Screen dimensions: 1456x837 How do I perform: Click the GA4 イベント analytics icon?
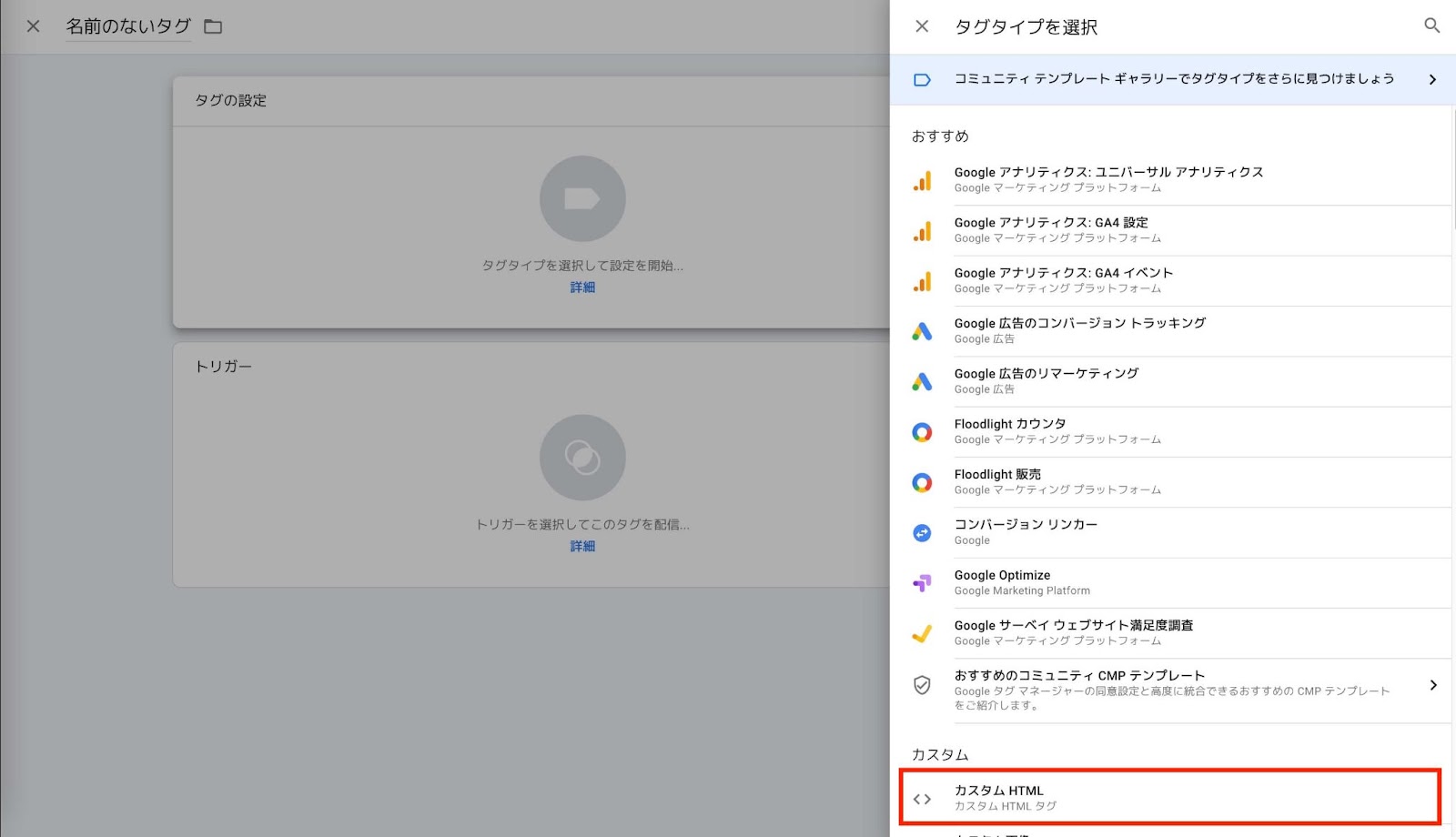(x=922, y=282)
